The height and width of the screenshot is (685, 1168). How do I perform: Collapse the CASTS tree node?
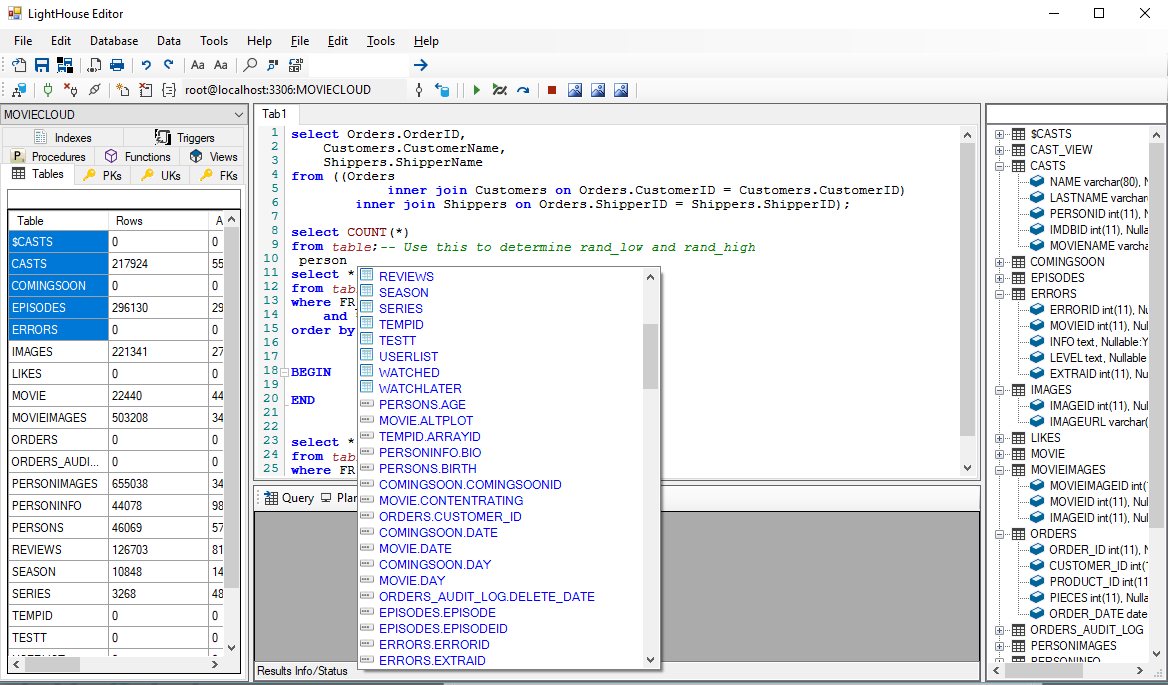tap(999, 166)
